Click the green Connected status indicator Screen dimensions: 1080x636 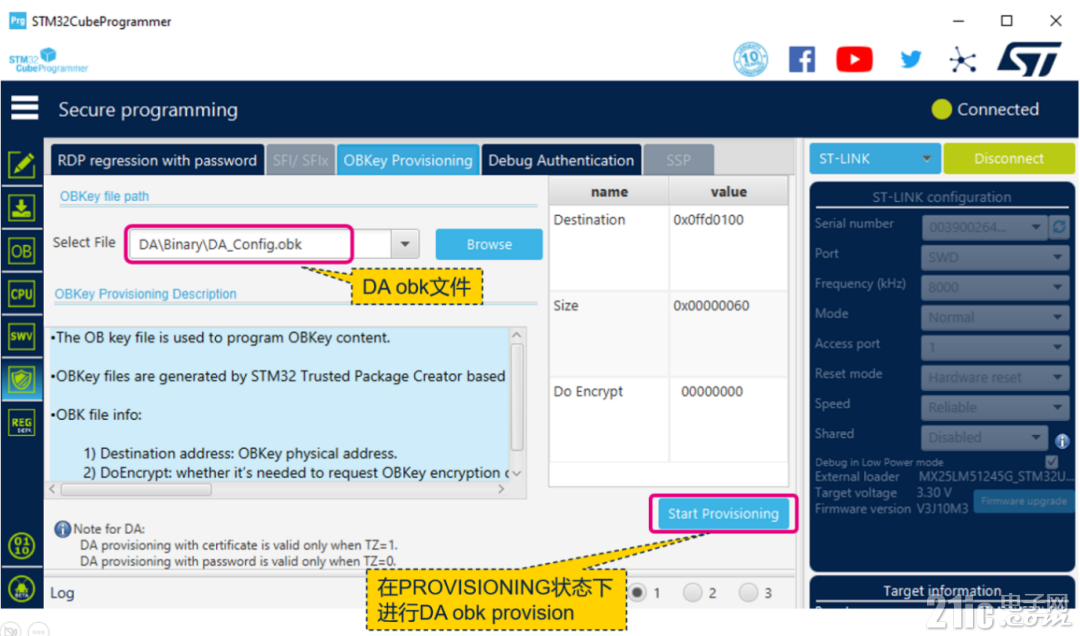pos(941,109)
